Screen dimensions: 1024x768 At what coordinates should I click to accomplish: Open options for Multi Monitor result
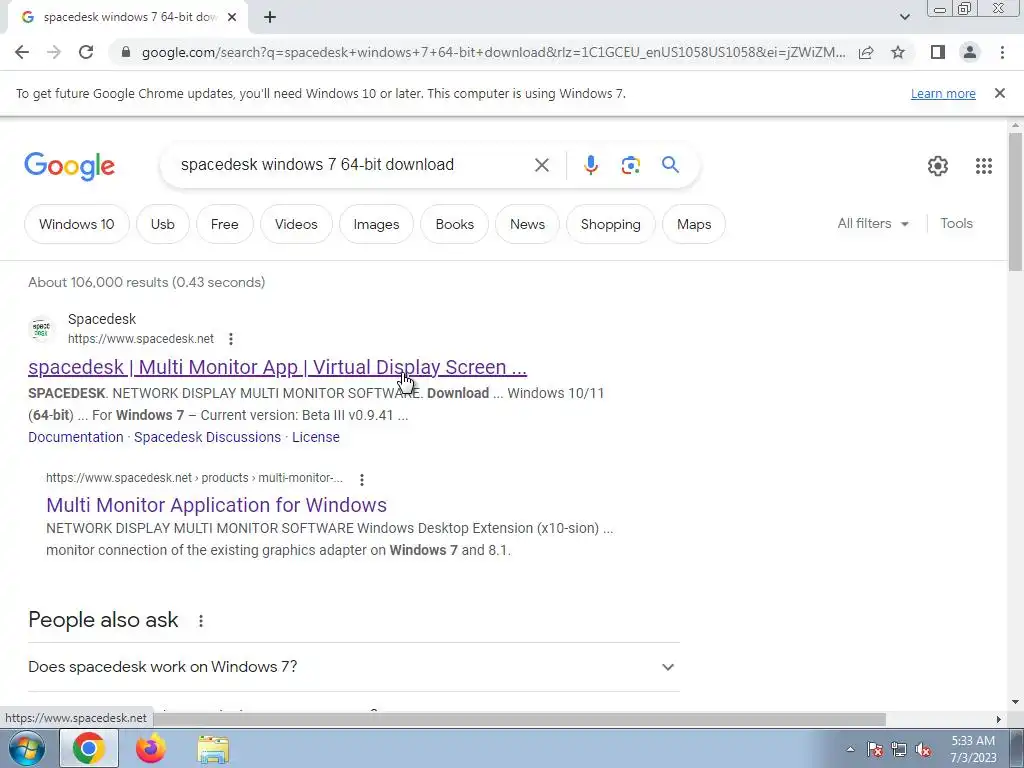tap(362, 479)
